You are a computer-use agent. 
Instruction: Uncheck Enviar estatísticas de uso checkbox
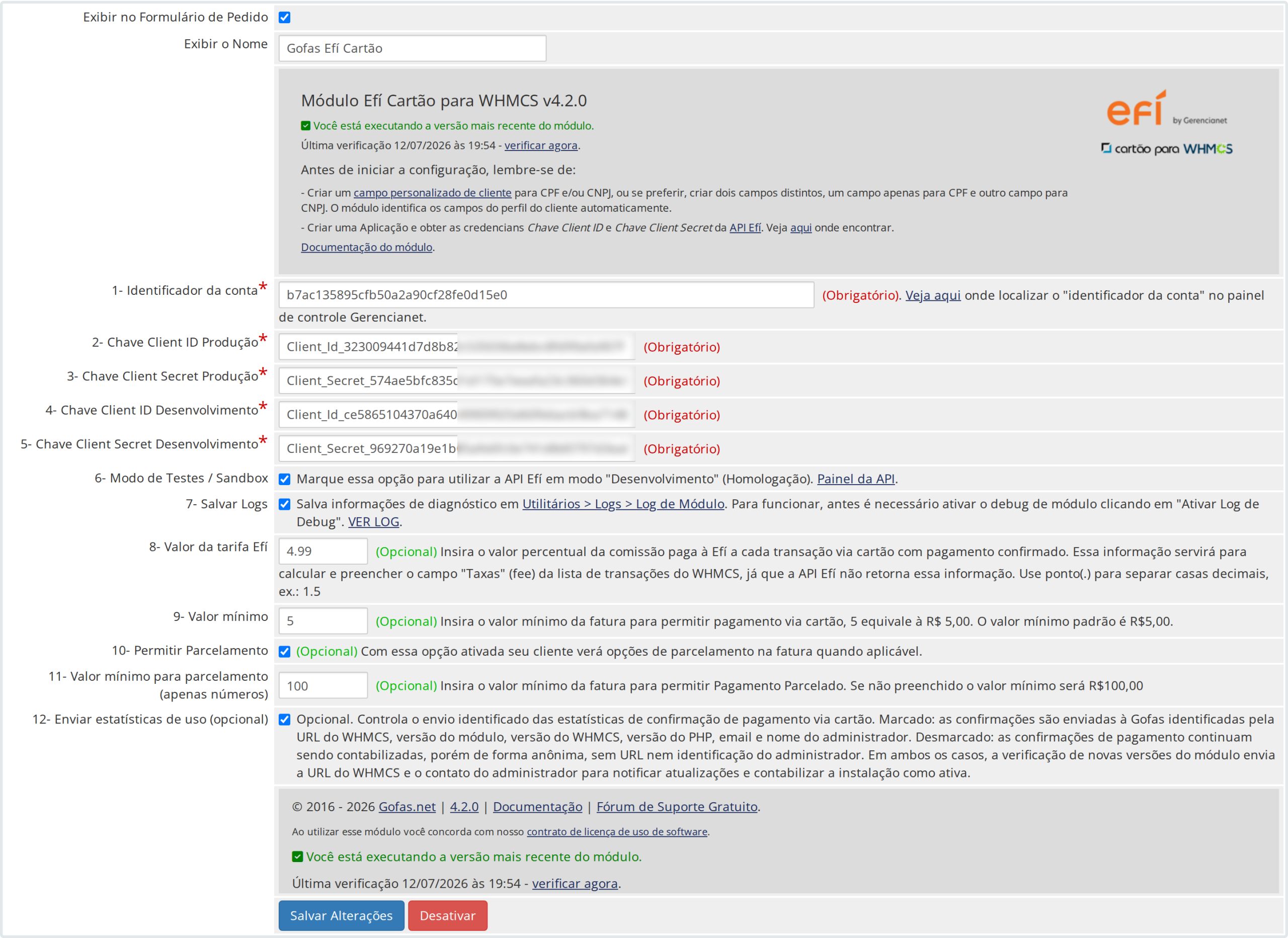click(x=285, y=720)
